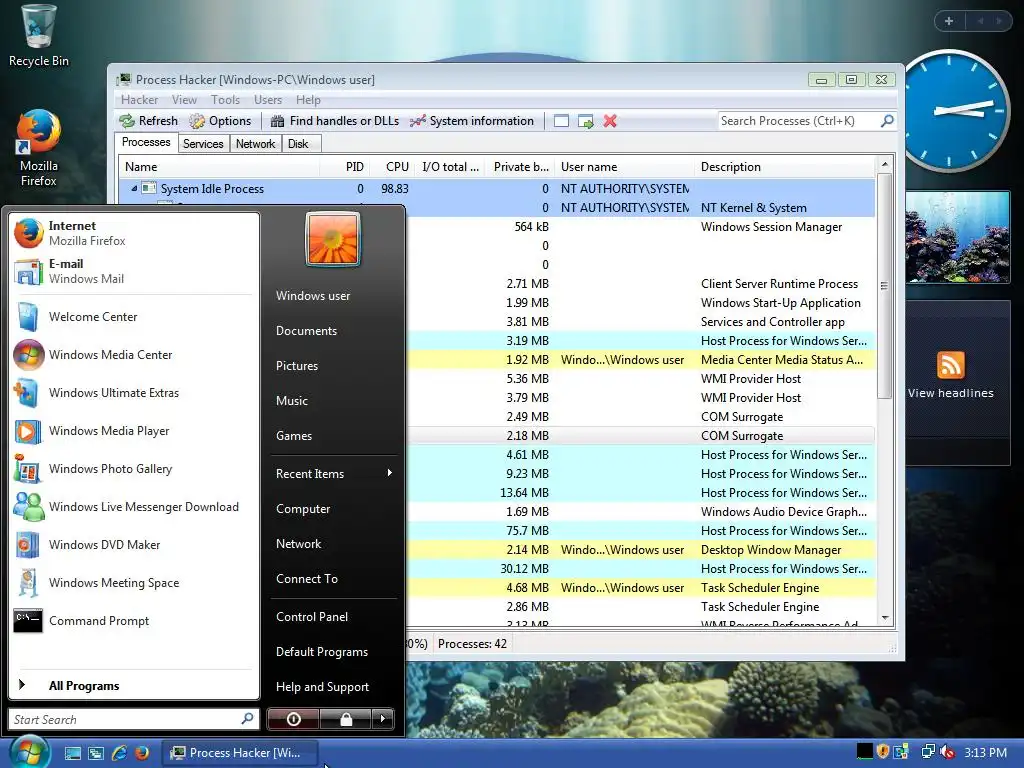Launch Command Prompt from Start menu
Screen dimensions: 1024x768
click(134, 620)
